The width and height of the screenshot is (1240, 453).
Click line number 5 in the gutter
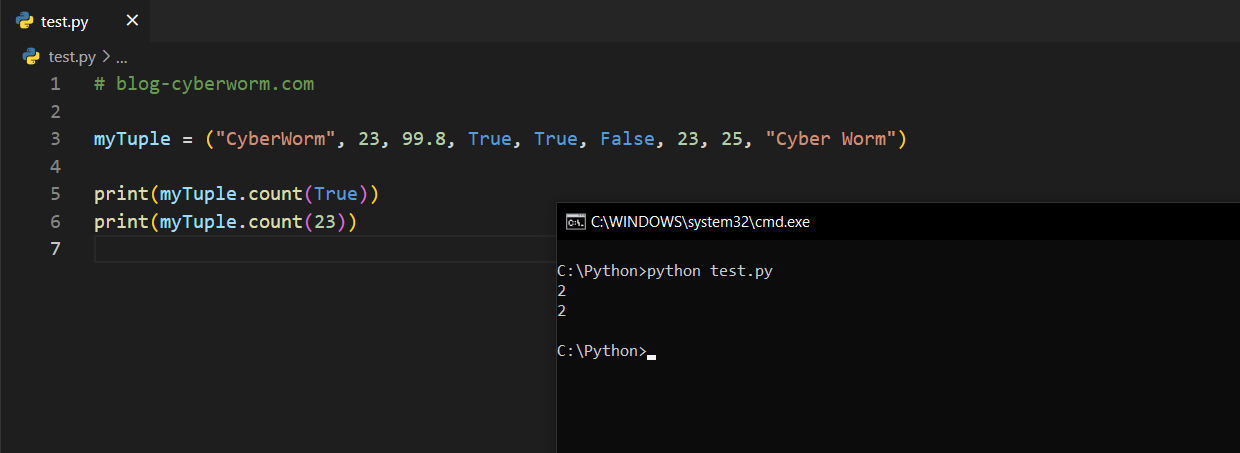55,194
